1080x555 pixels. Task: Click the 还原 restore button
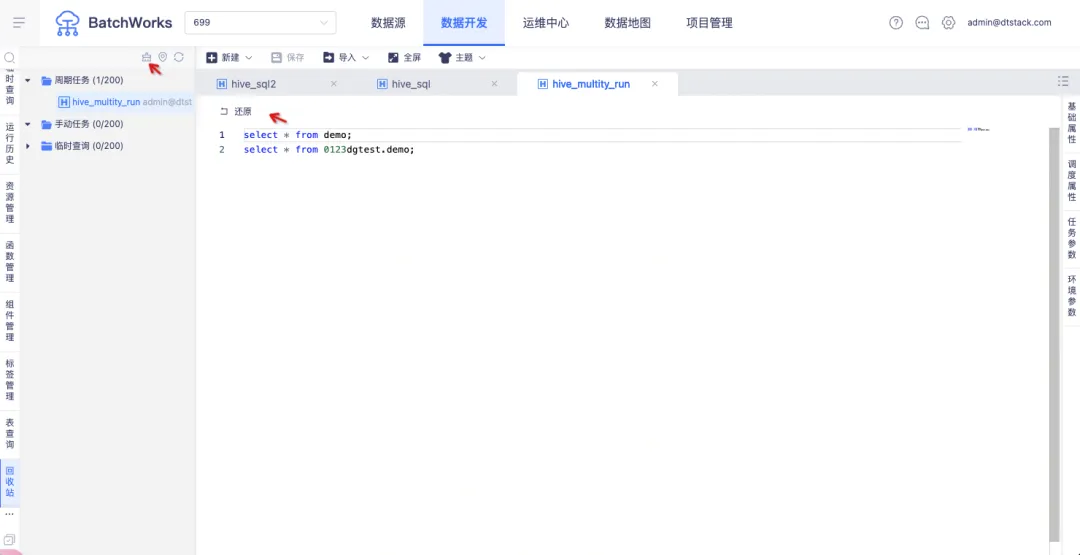coord(236,112)
